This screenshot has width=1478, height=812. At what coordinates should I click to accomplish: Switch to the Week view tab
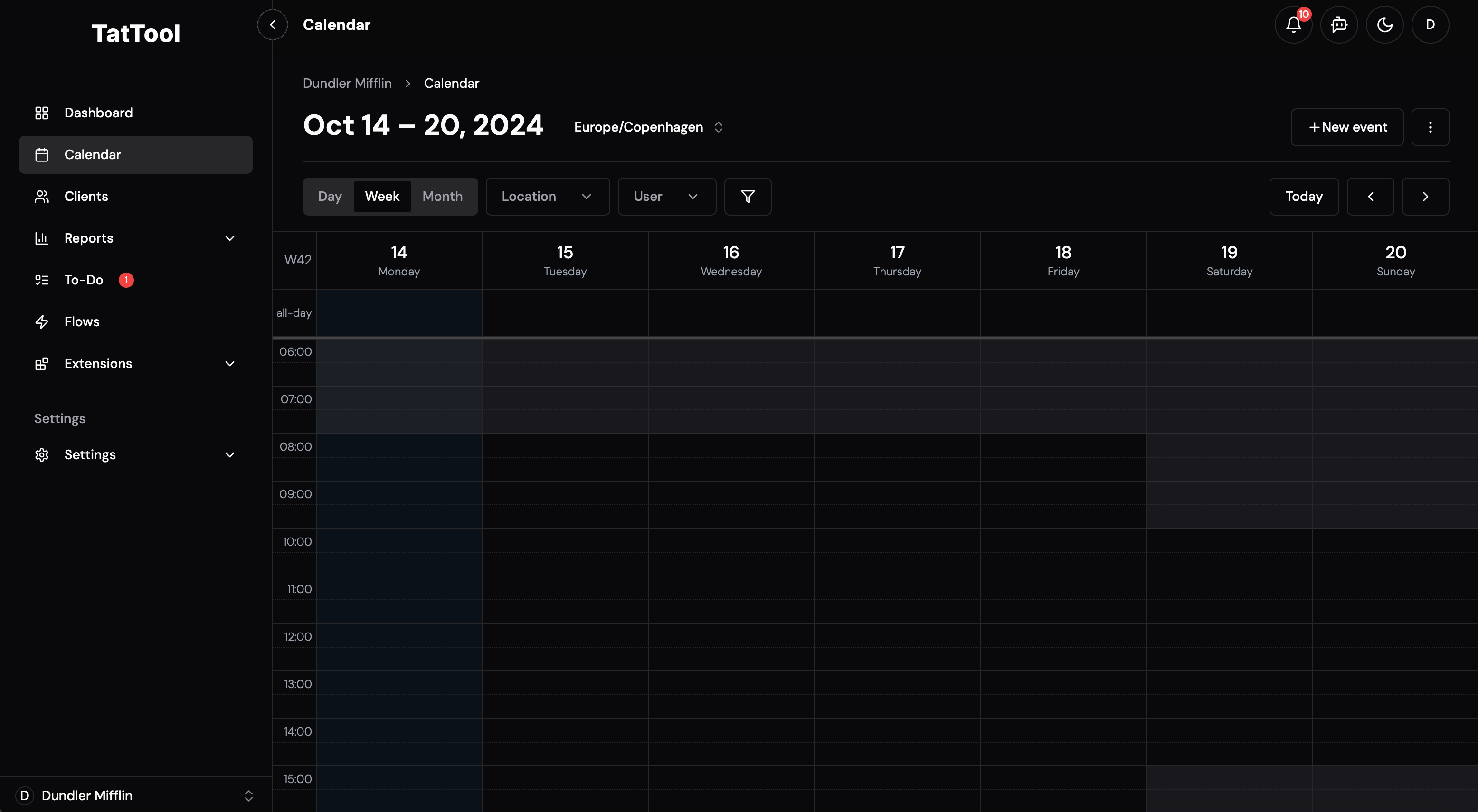382,197
